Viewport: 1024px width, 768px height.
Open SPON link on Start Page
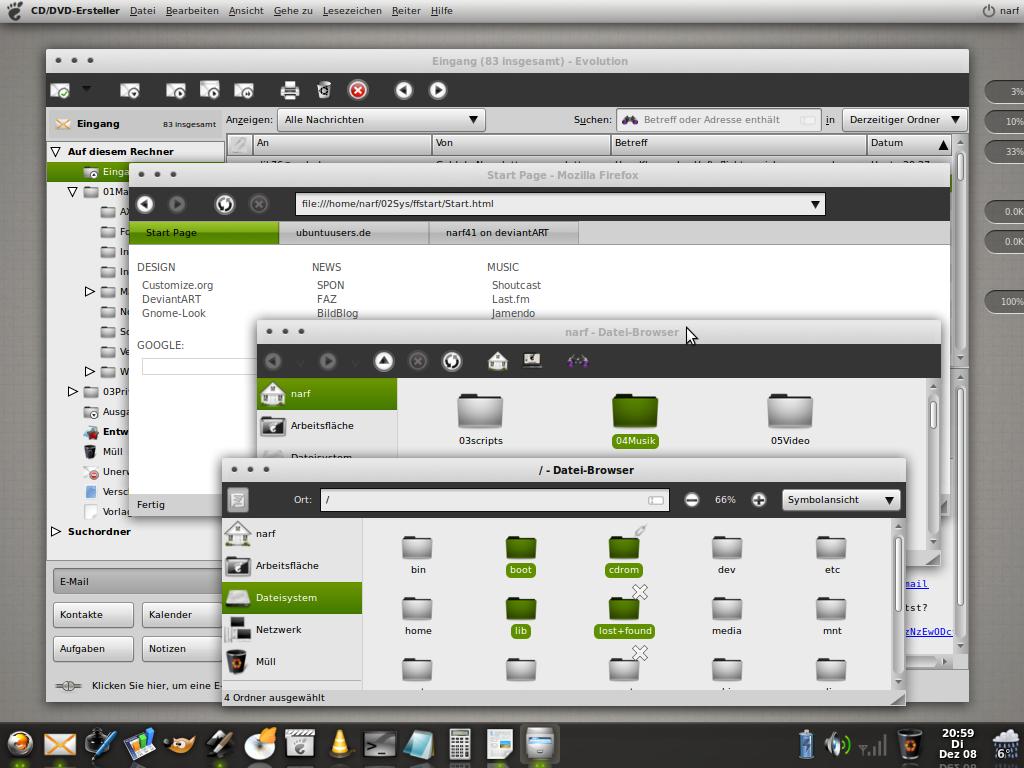tap(330, 285)
